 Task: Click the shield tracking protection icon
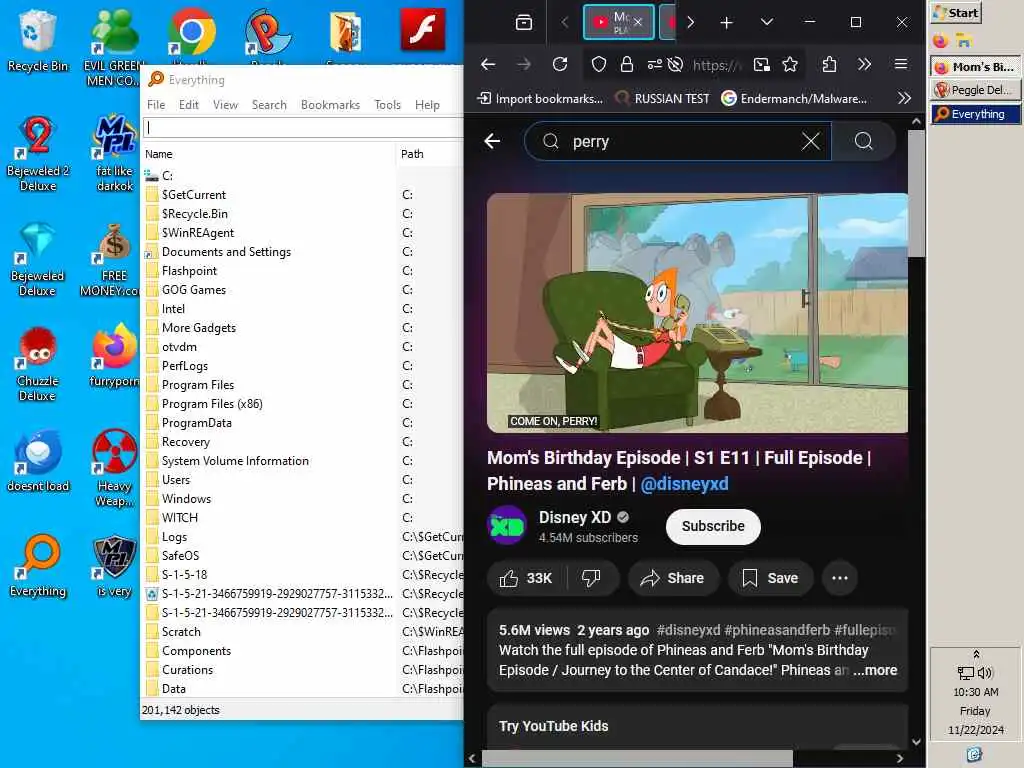click(x=599, y=64)
